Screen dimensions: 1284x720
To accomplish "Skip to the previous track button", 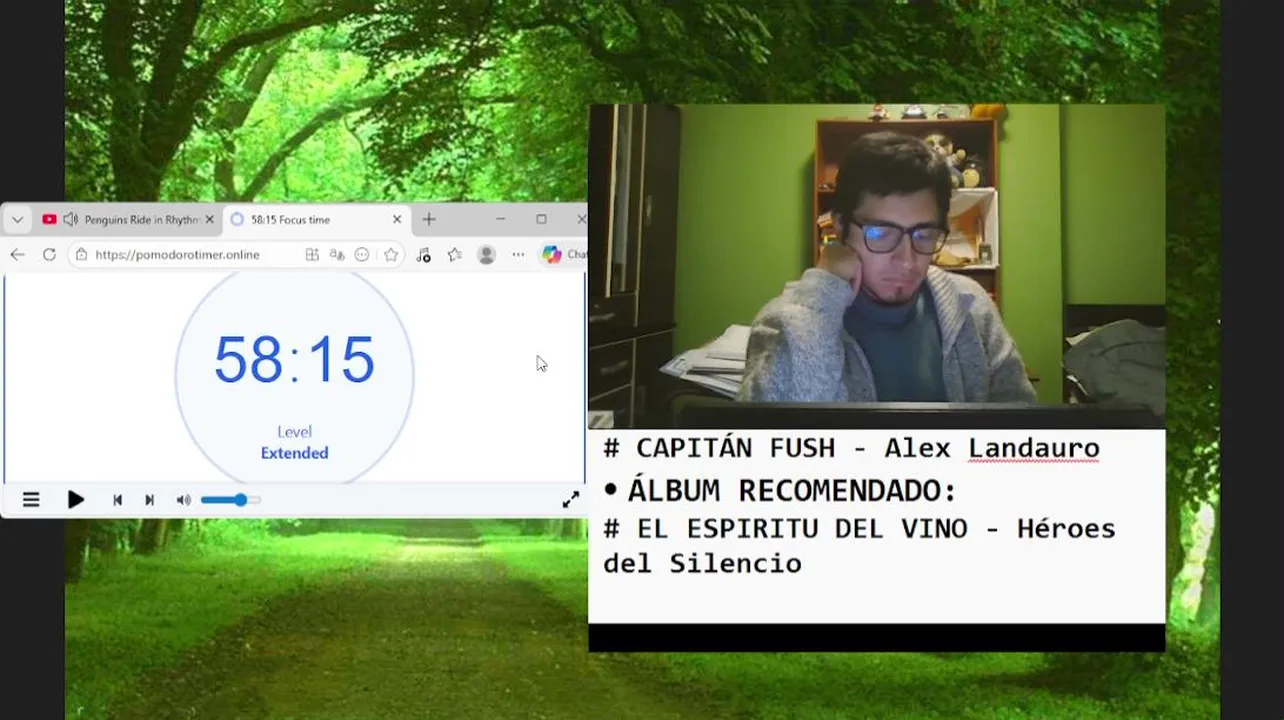I will 117,500.
